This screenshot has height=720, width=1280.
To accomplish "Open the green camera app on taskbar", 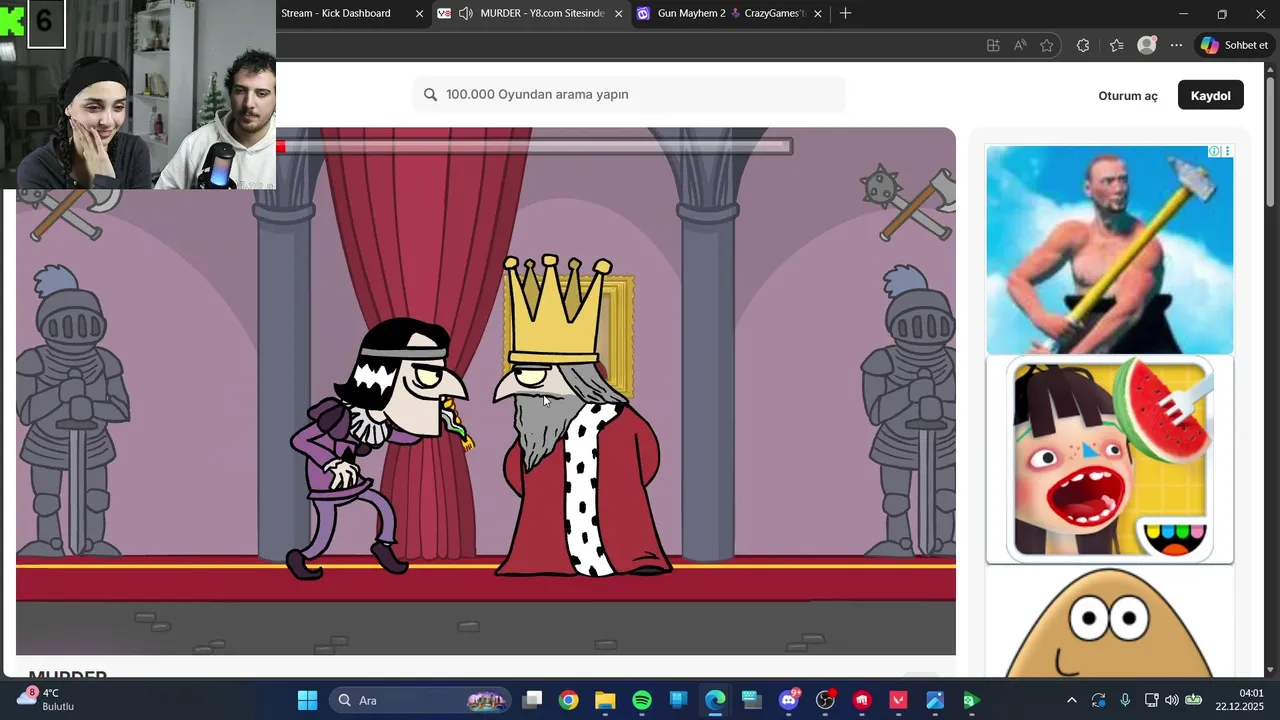I will click(971, 700).
